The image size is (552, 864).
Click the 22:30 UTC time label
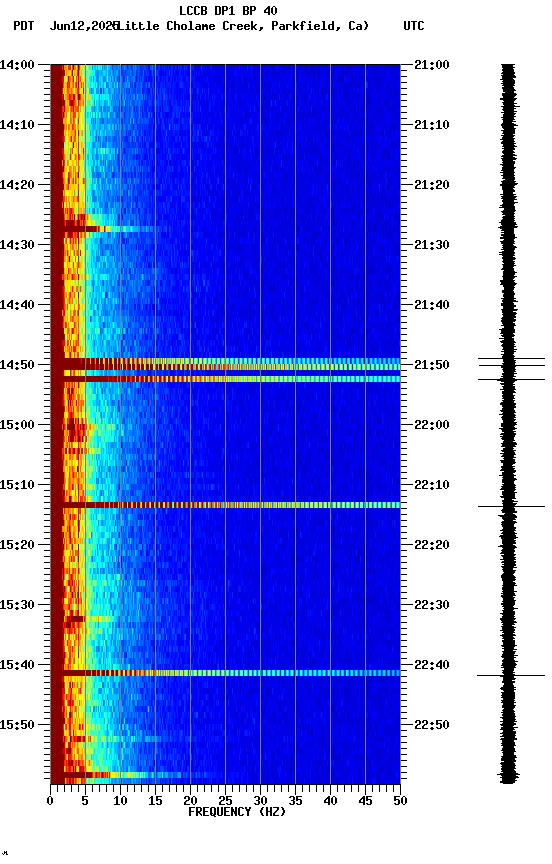coord(432,605)
